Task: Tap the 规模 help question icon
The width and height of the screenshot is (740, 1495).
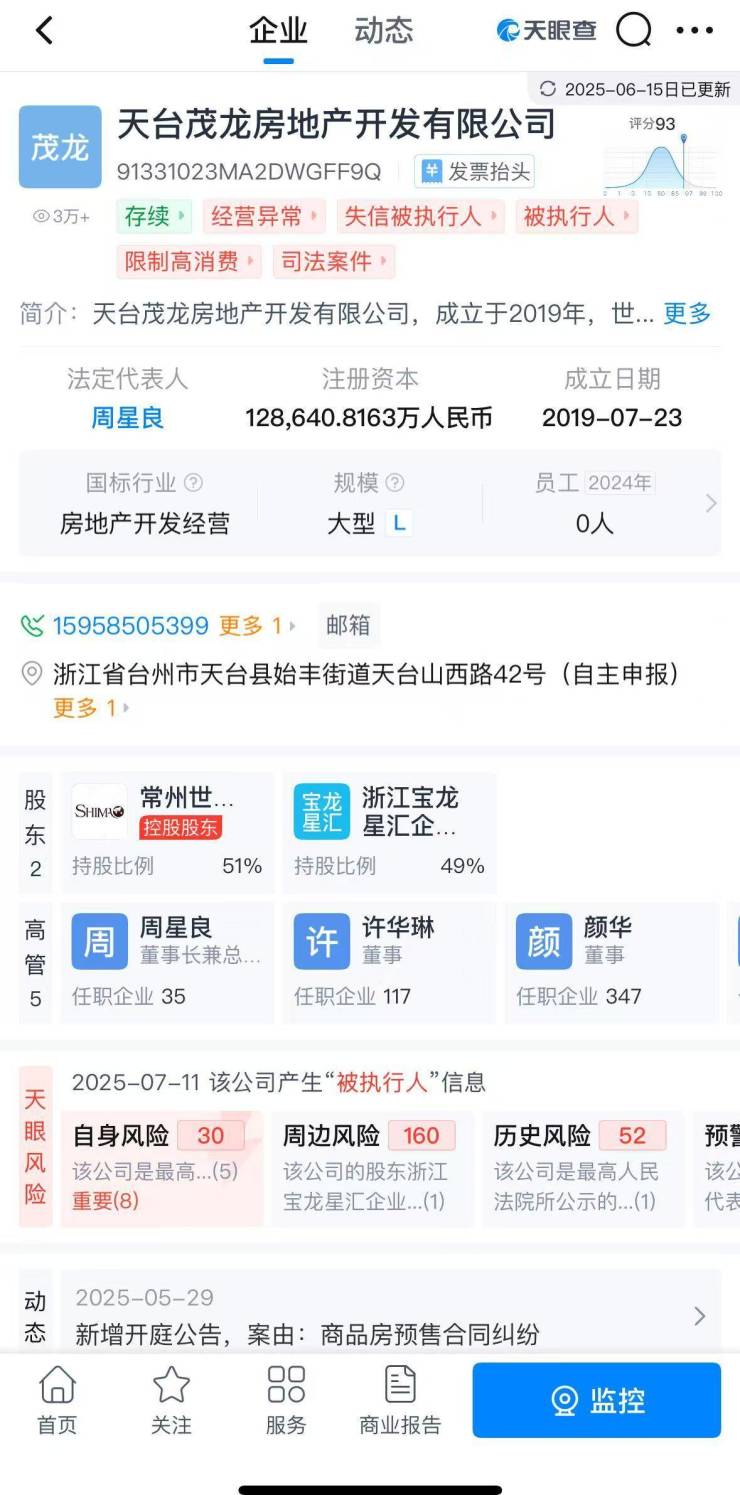Action: pyautogui.click(x=395, y=483)
